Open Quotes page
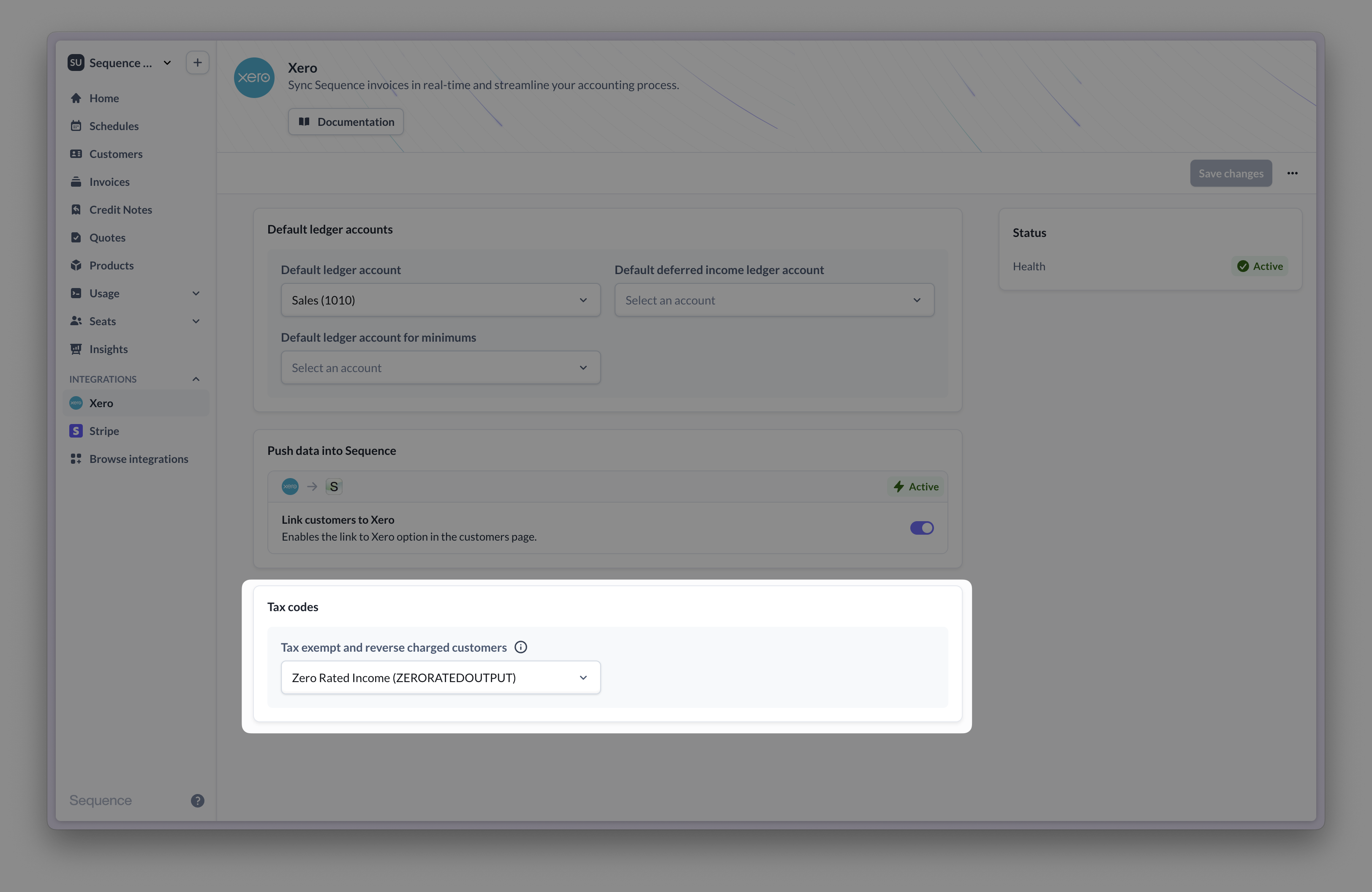 pos(136,237)
